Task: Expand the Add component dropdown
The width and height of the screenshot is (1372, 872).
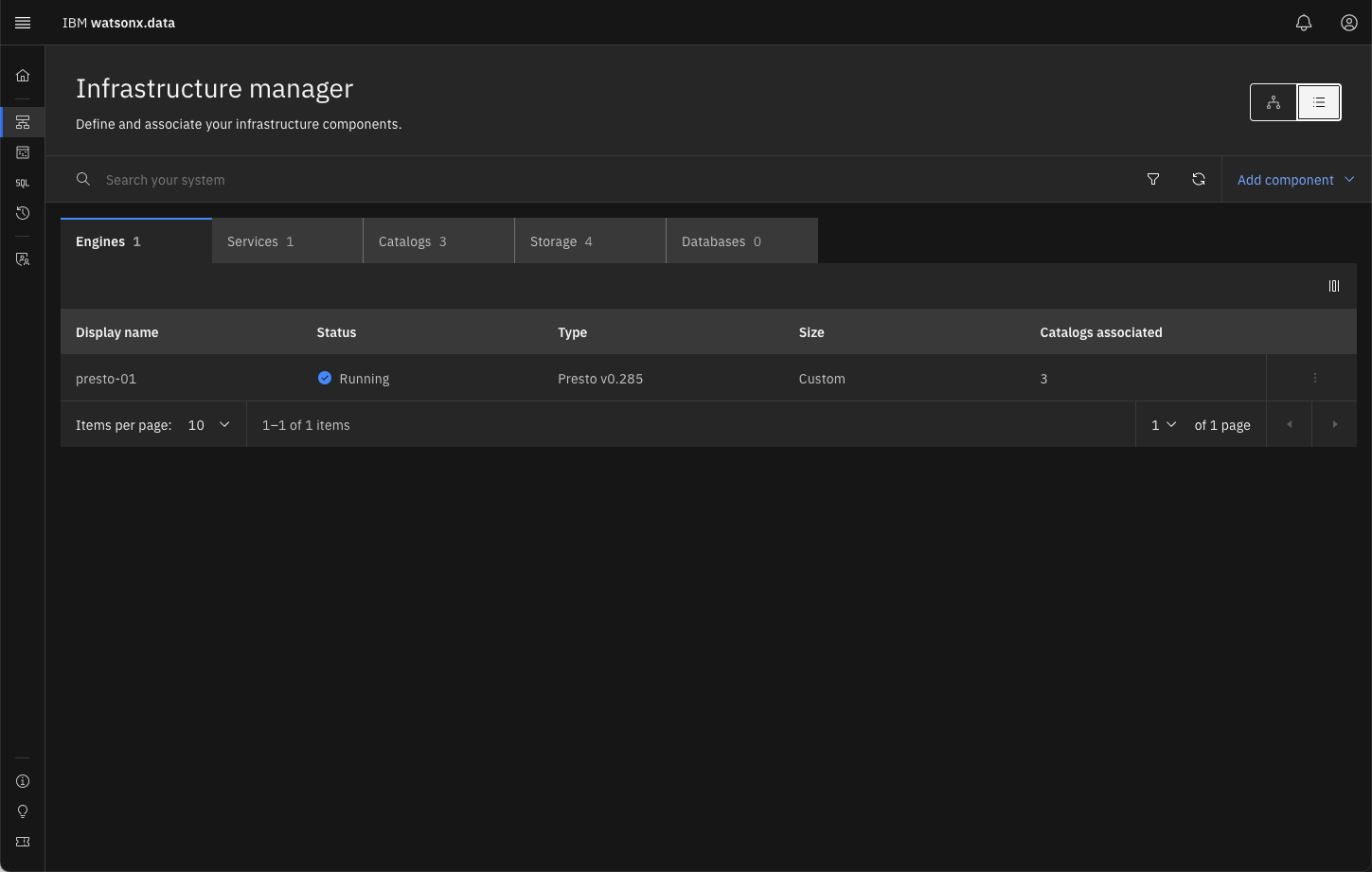Action: 1296,179
